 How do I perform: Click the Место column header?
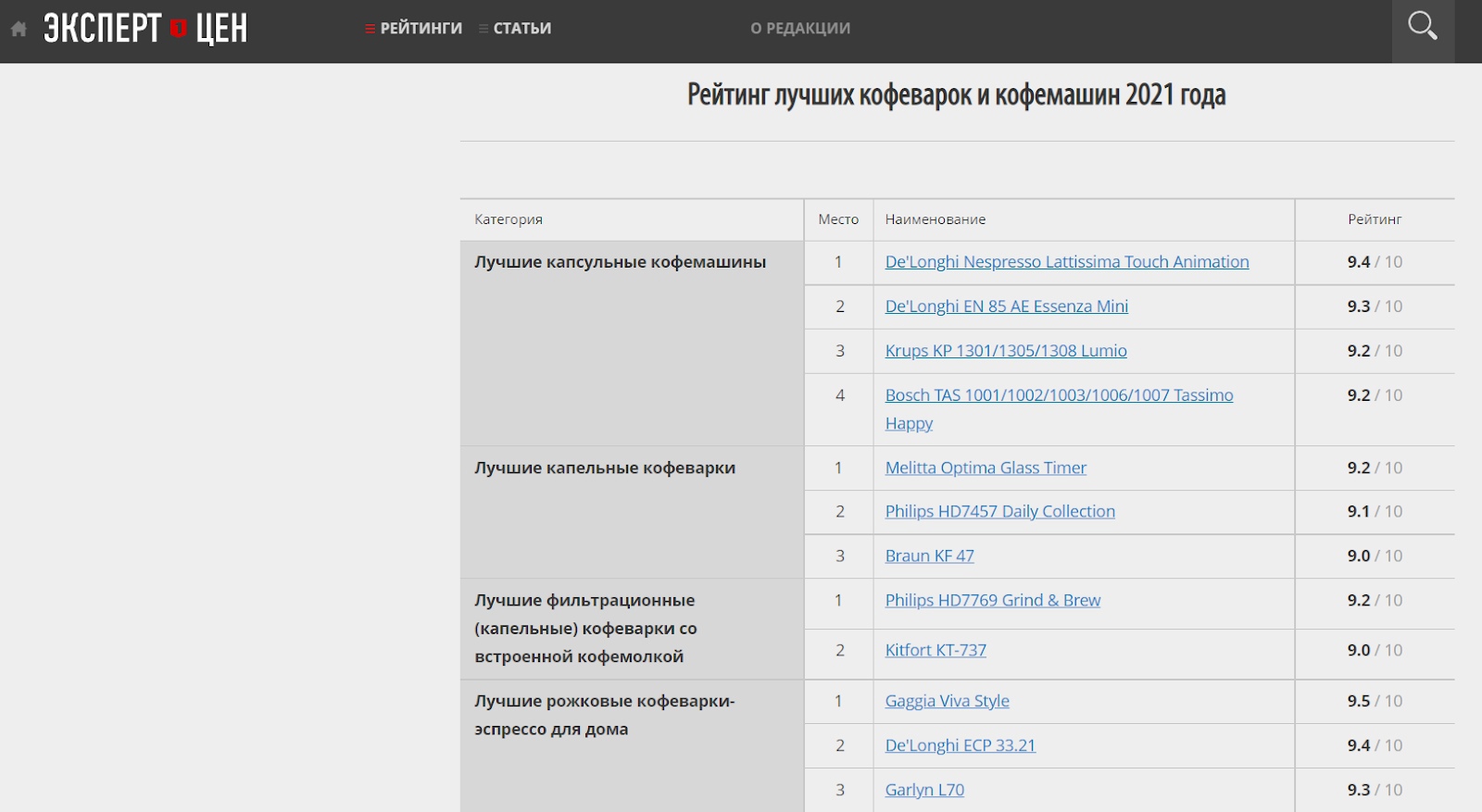tap(838, 219)
